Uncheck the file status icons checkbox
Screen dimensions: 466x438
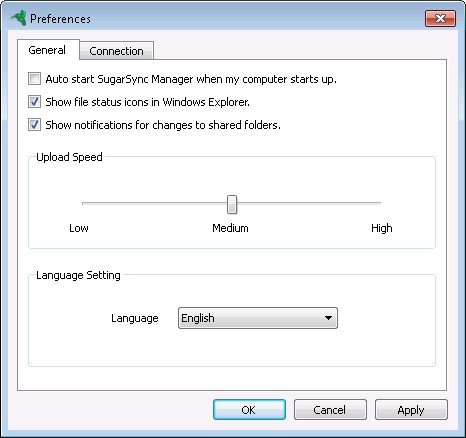point(34,102)
